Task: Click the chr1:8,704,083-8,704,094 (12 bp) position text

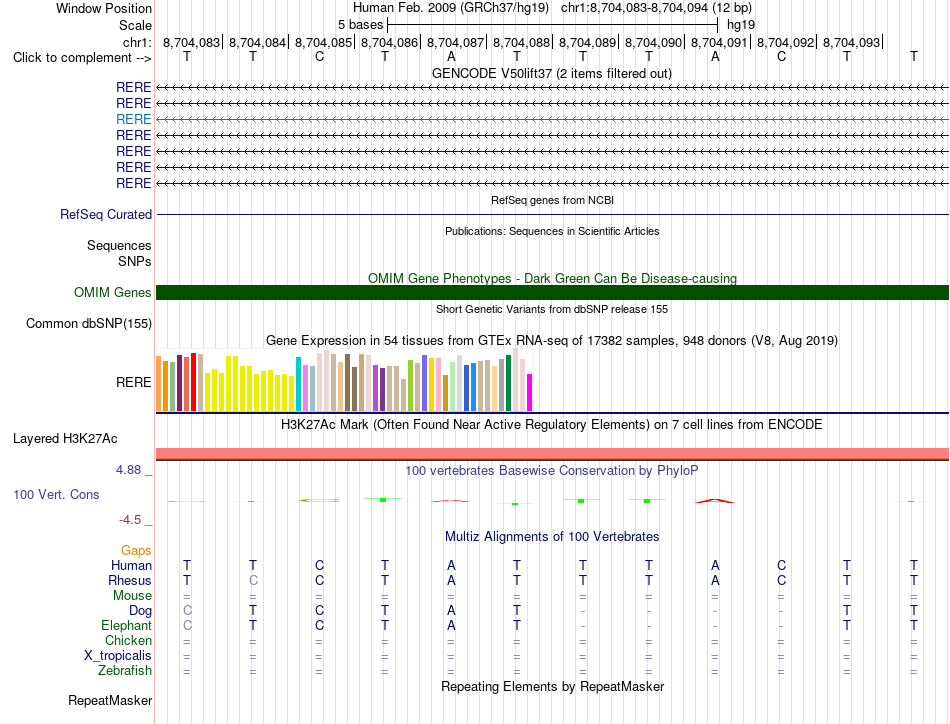Action: coord(656,8)
